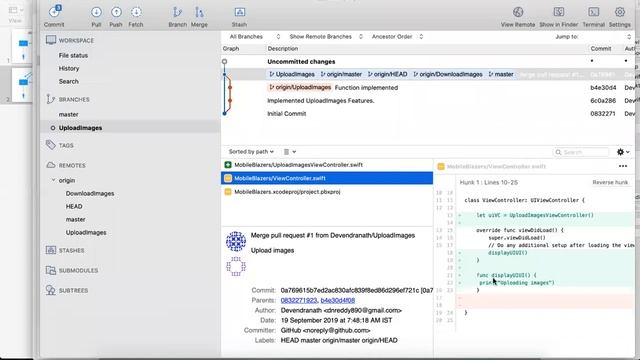Click the Commit column header
640x360 pixels.
click(601, 49)
